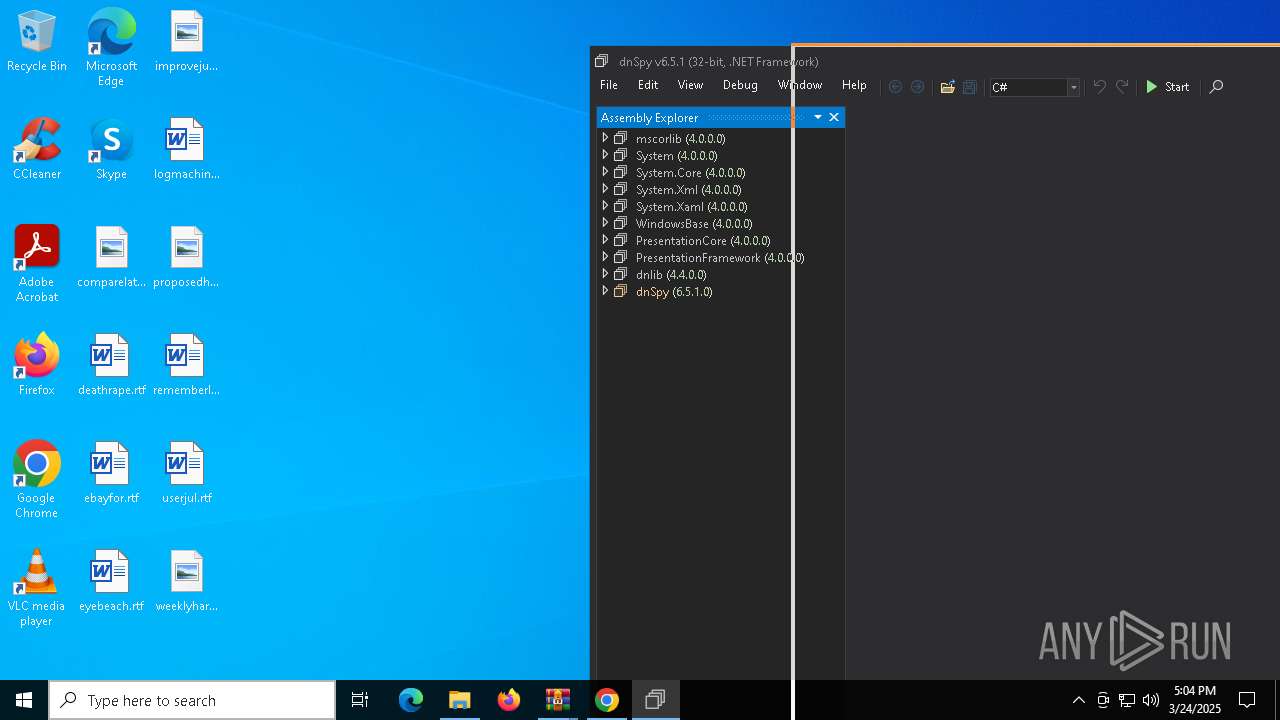Click the System.Xaml assembly icon
The height and width of the screenshot is (720, 1280).
point(620,206)
